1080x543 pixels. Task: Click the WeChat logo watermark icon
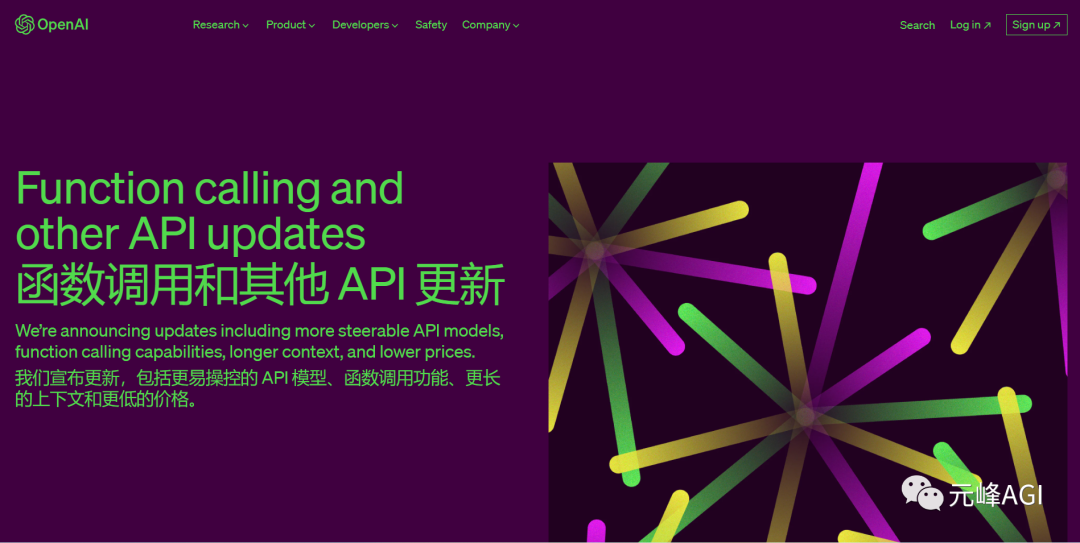pyautogui.click(x=922, y=492)
